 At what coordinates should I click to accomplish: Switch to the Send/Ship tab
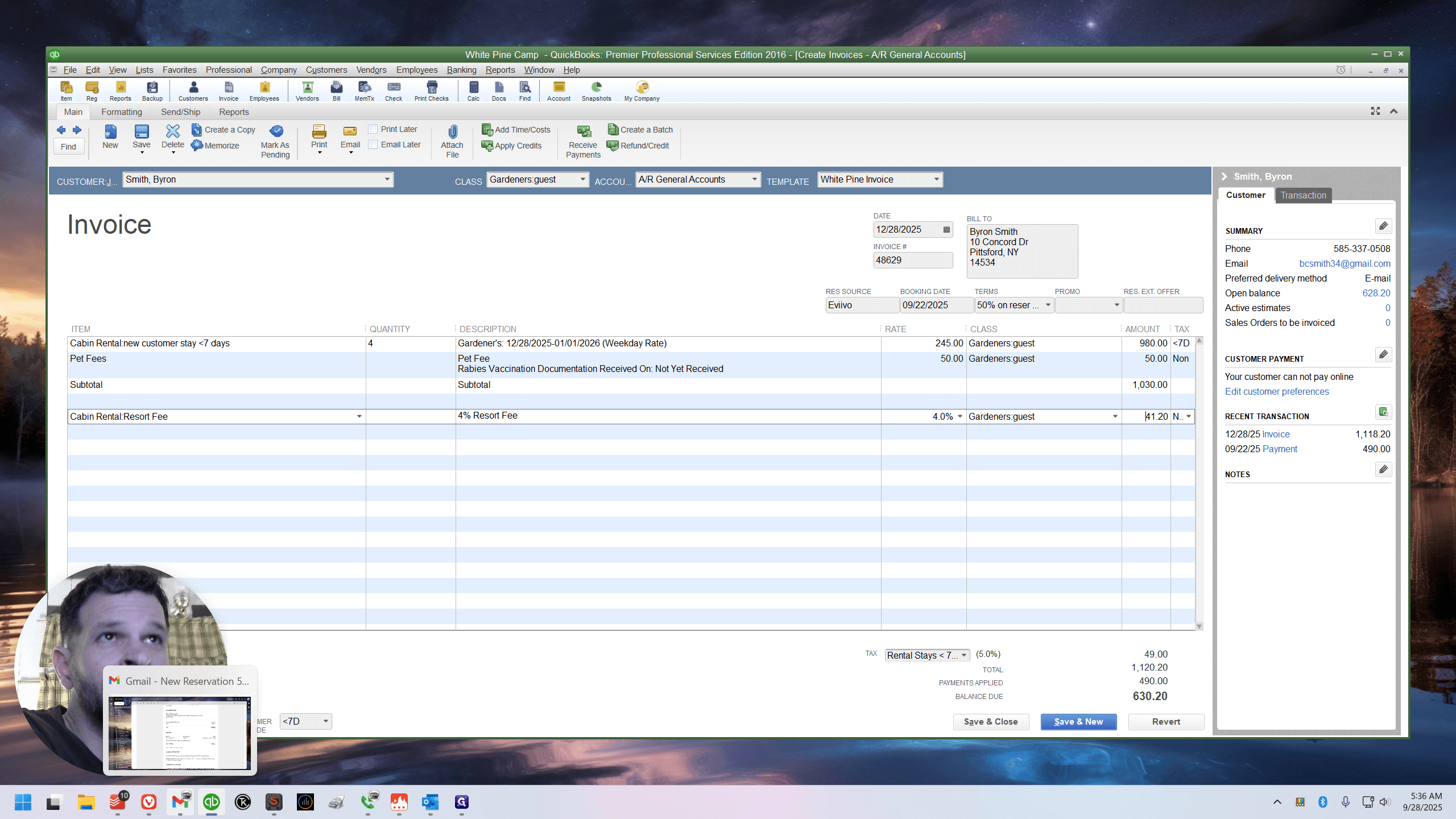click(180, 112)
